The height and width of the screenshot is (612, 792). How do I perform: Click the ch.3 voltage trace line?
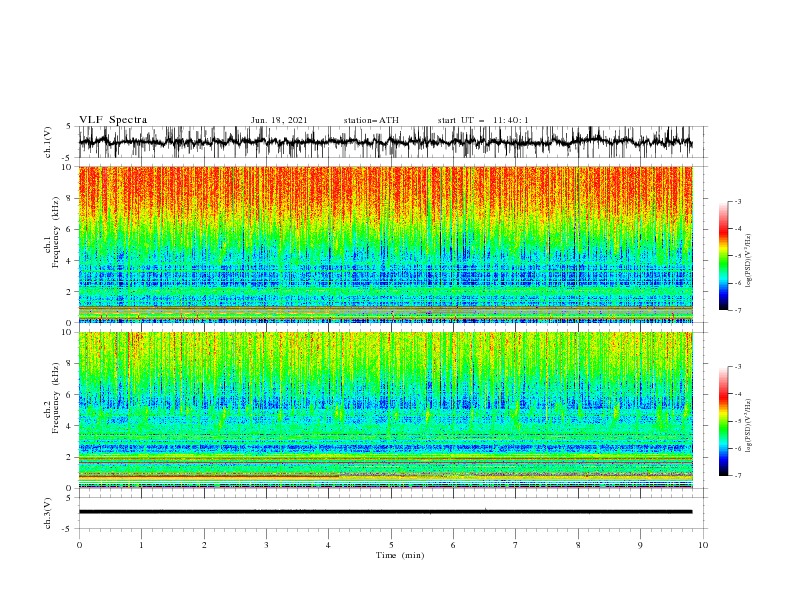[385, 512]
